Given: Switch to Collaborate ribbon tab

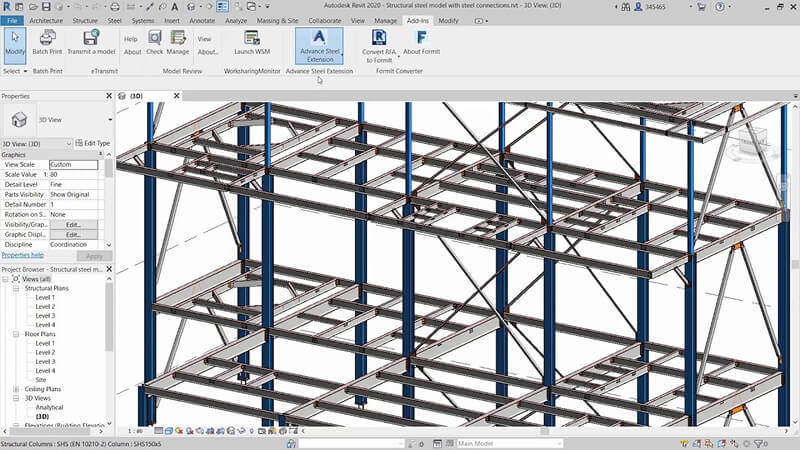Looking at the screenshot, I should point(324,21).
